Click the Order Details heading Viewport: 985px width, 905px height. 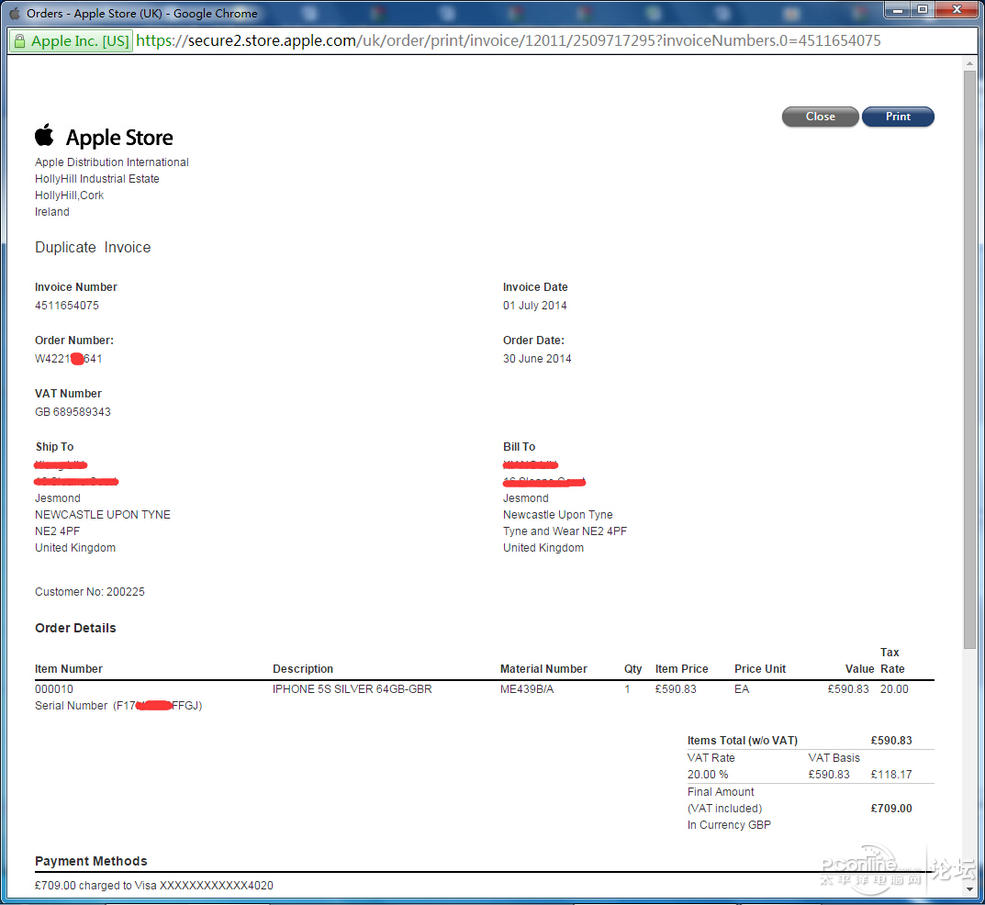[x=75, y=628]
